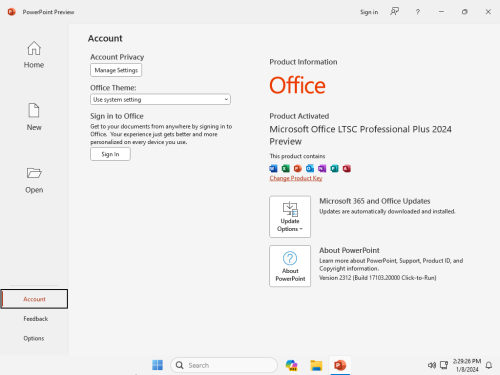Screen dimensions: 500x375
Task: Click the Manage Settings button
Action: [116, 70]
